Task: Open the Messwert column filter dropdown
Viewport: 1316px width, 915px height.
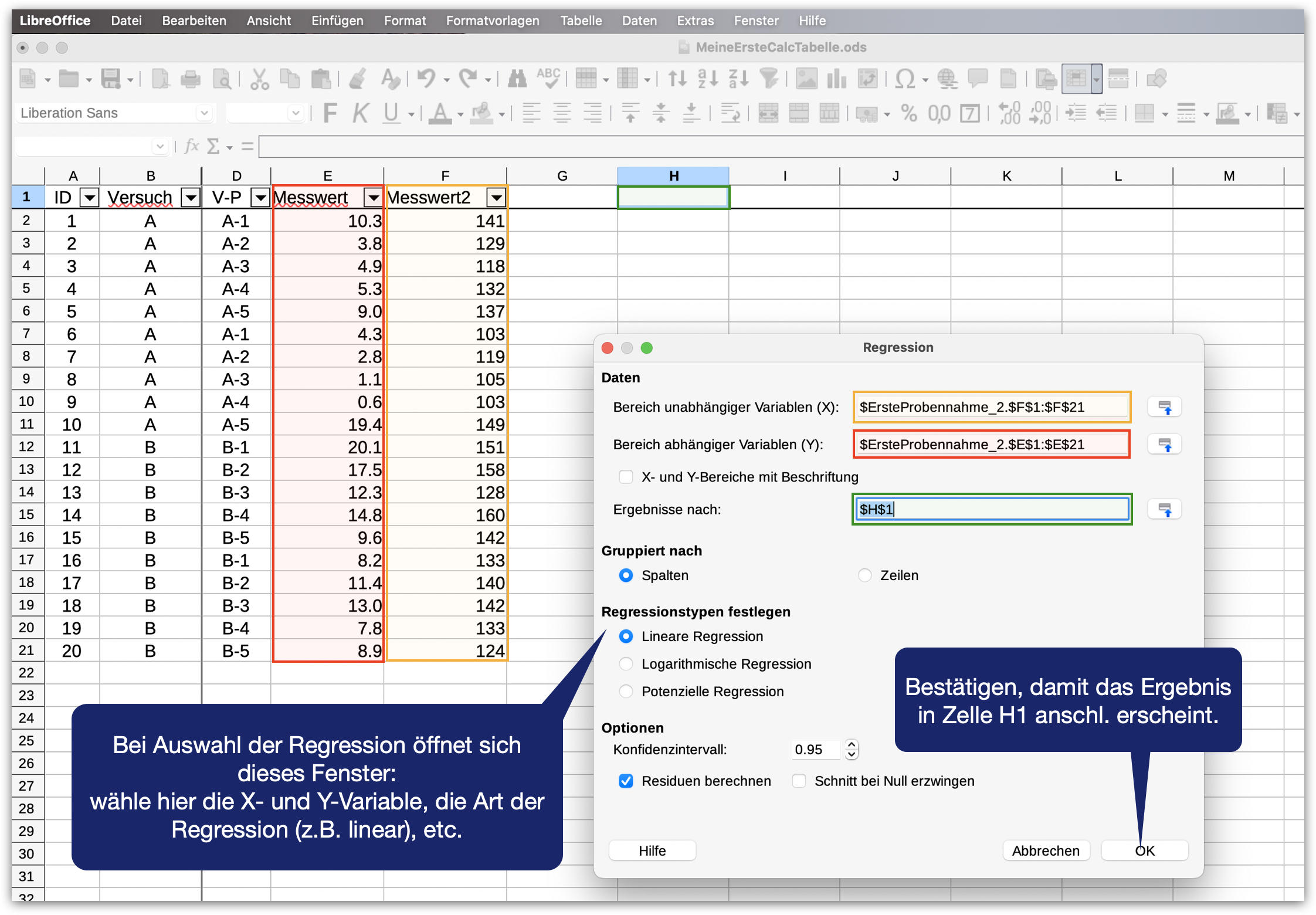Action: [x=373, y=198]
